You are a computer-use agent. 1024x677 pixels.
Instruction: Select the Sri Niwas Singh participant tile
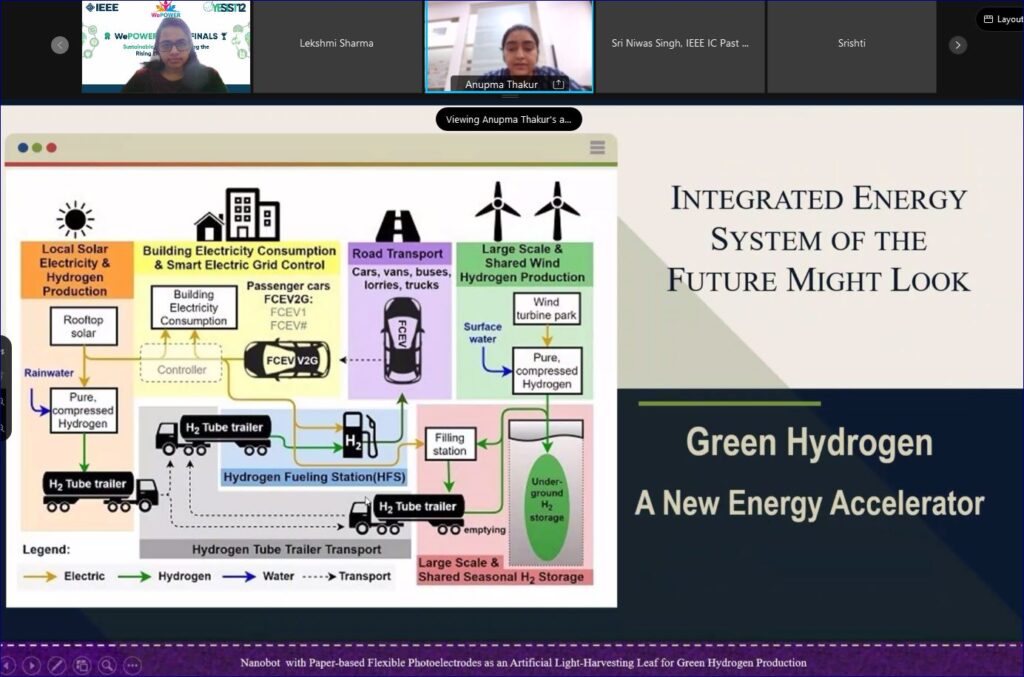[680, 46]
